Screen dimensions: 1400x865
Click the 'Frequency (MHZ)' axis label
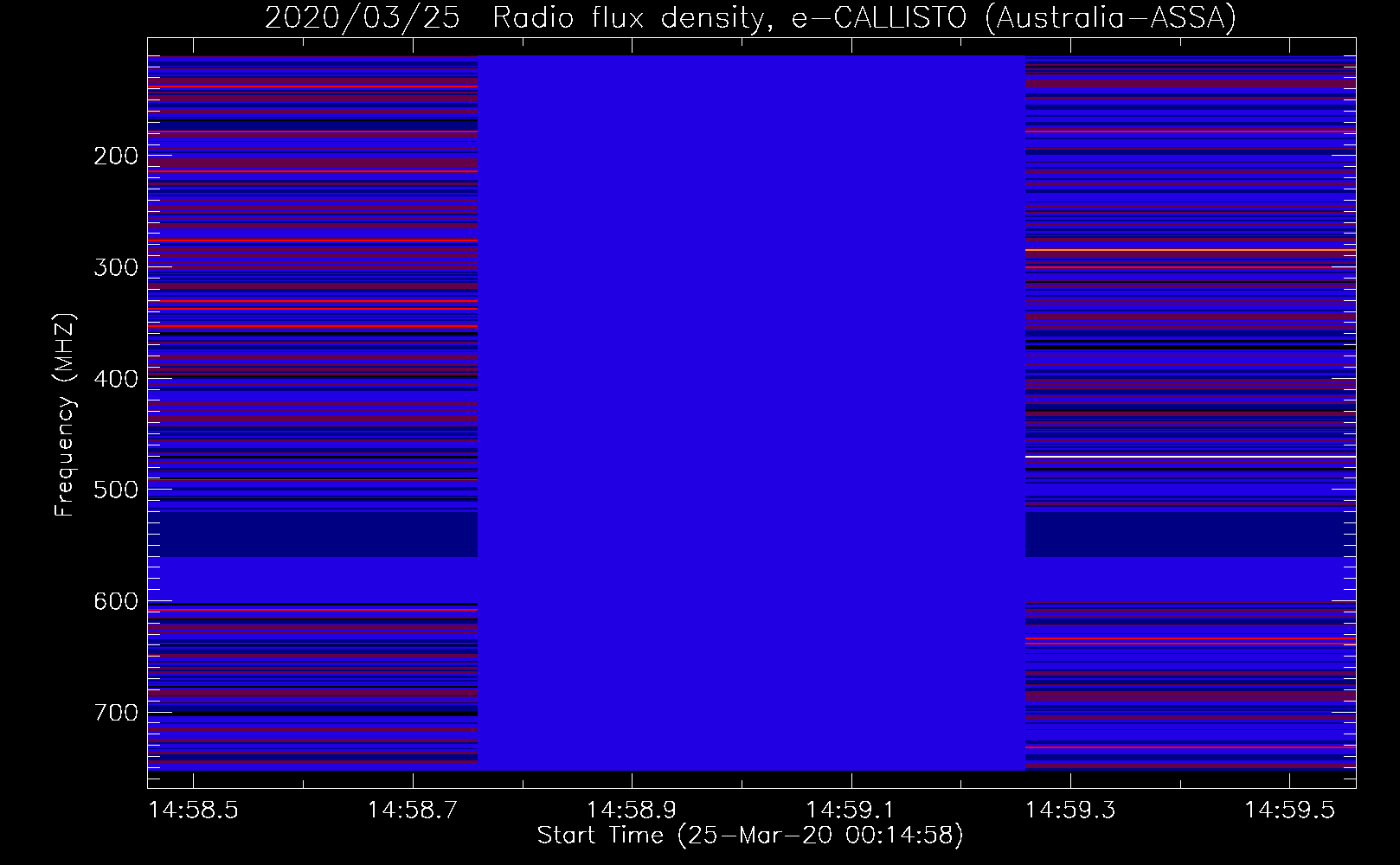[x=65, y=414]
